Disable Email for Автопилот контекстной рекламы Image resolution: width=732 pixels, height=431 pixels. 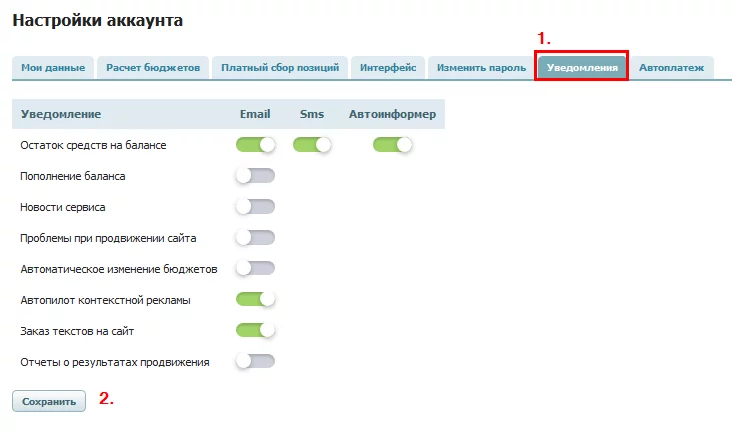click(255, 299)
